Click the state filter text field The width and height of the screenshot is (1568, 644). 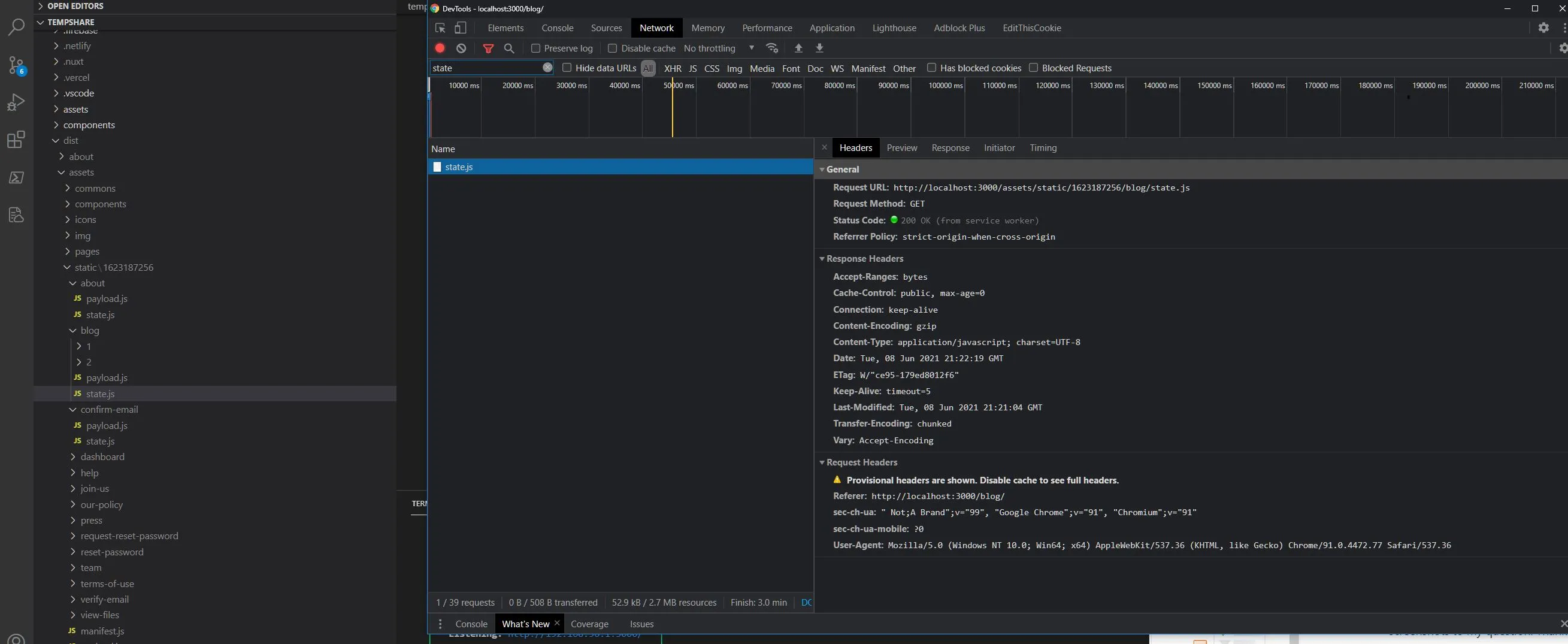[x=485, y=68]
